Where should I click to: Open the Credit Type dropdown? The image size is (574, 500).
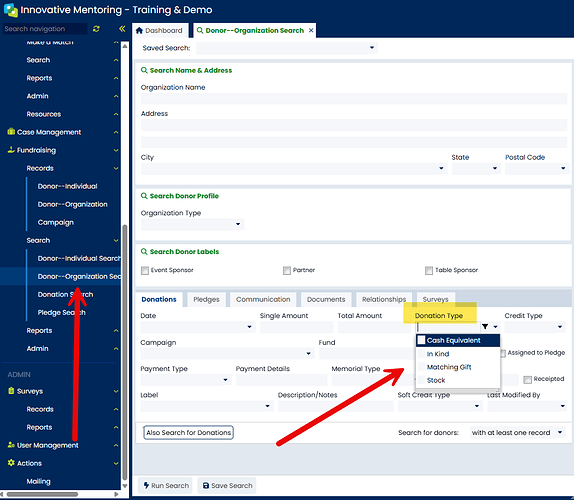click(535, 327)
